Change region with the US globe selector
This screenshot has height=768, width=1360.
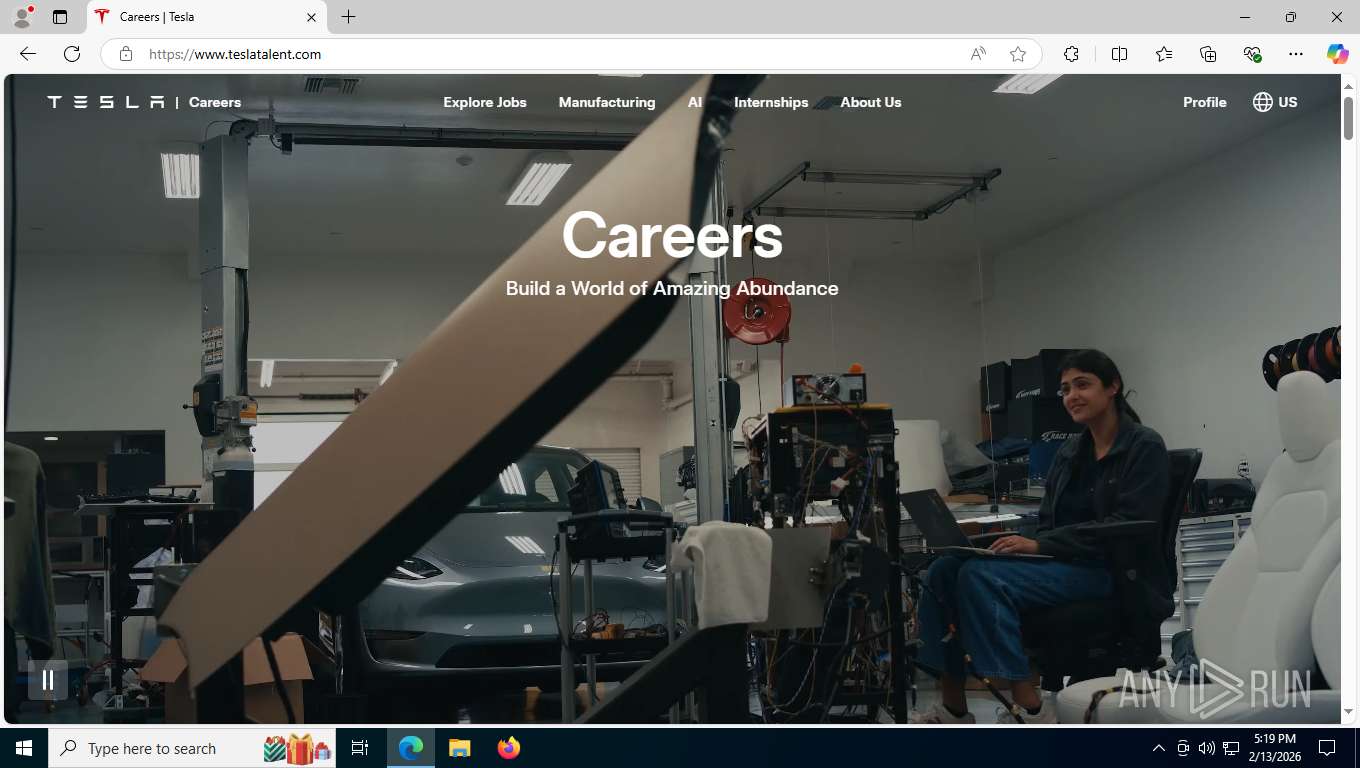coord(1275,102)
